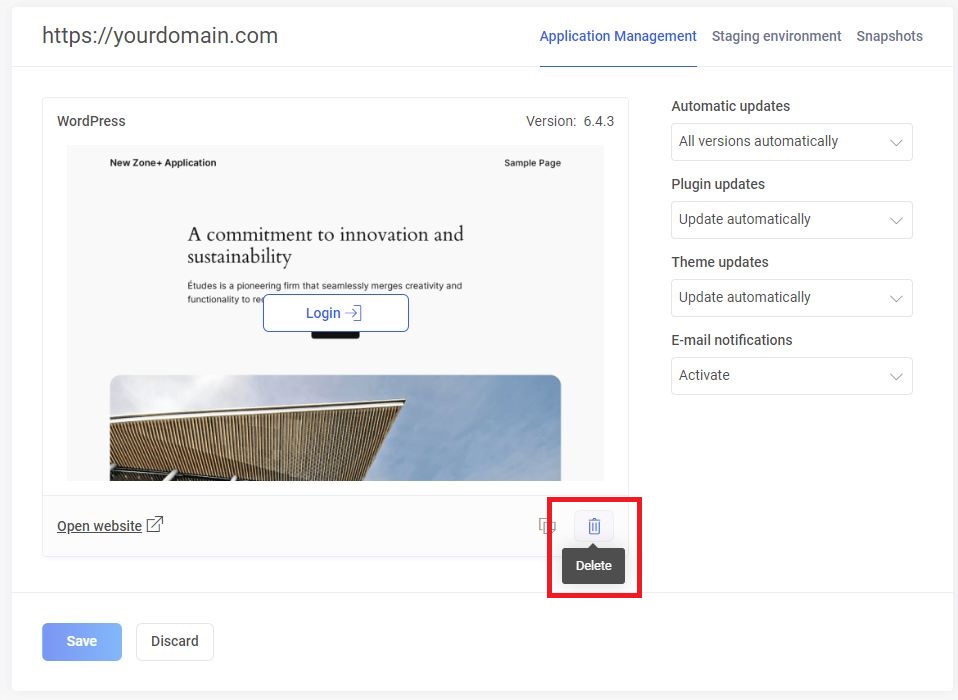Image resolution: width=958 pixels, height=700 pixels.
Task: Click the building photo in website preview
Action: click(x=335, y=428)
